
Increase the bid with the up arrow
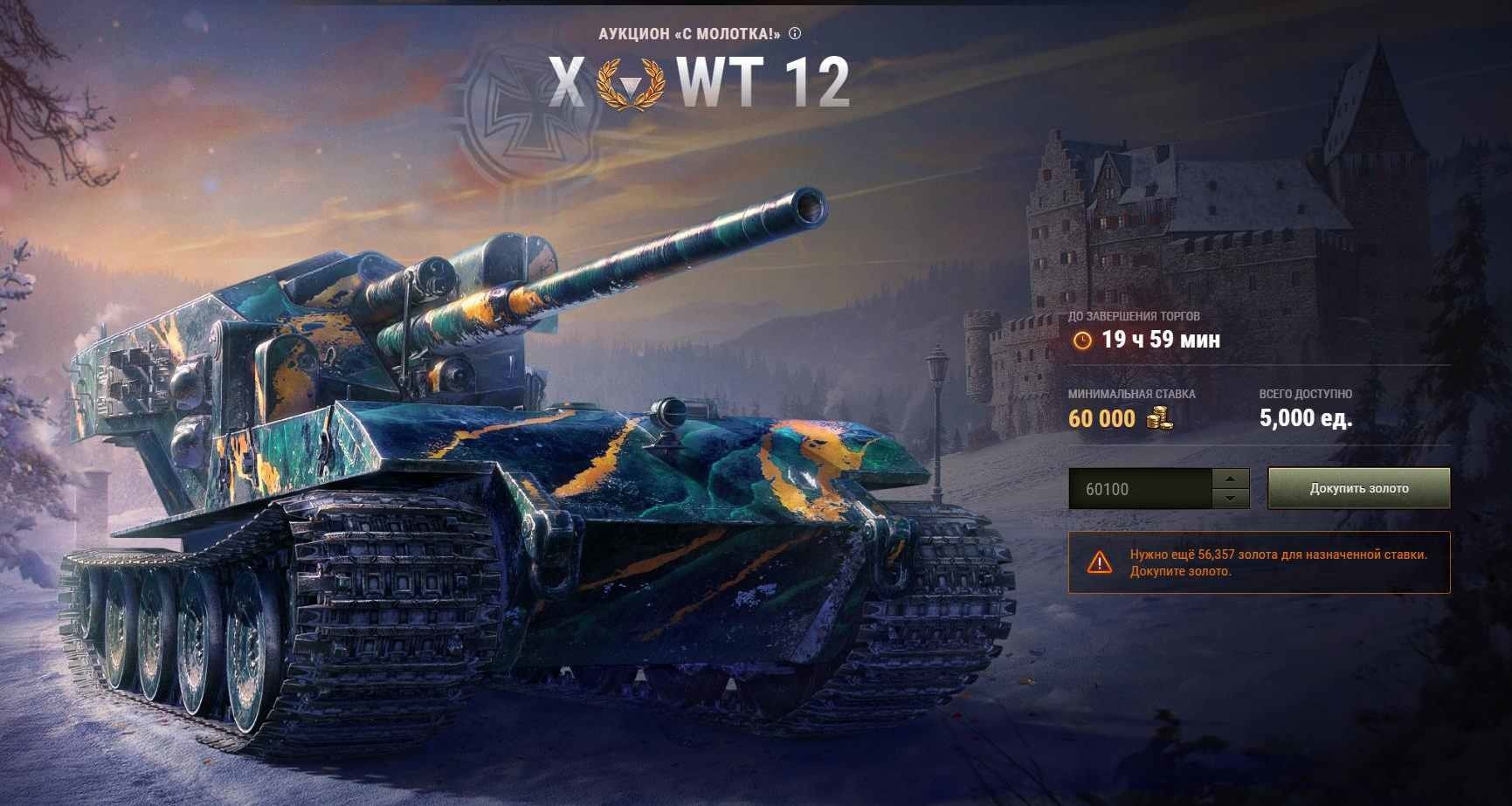[x=1231, y=478]
